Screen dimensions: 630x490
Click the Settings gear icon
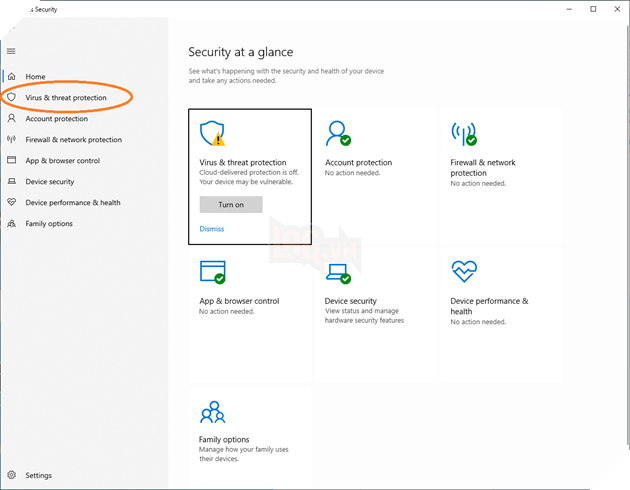click(12, 475)
